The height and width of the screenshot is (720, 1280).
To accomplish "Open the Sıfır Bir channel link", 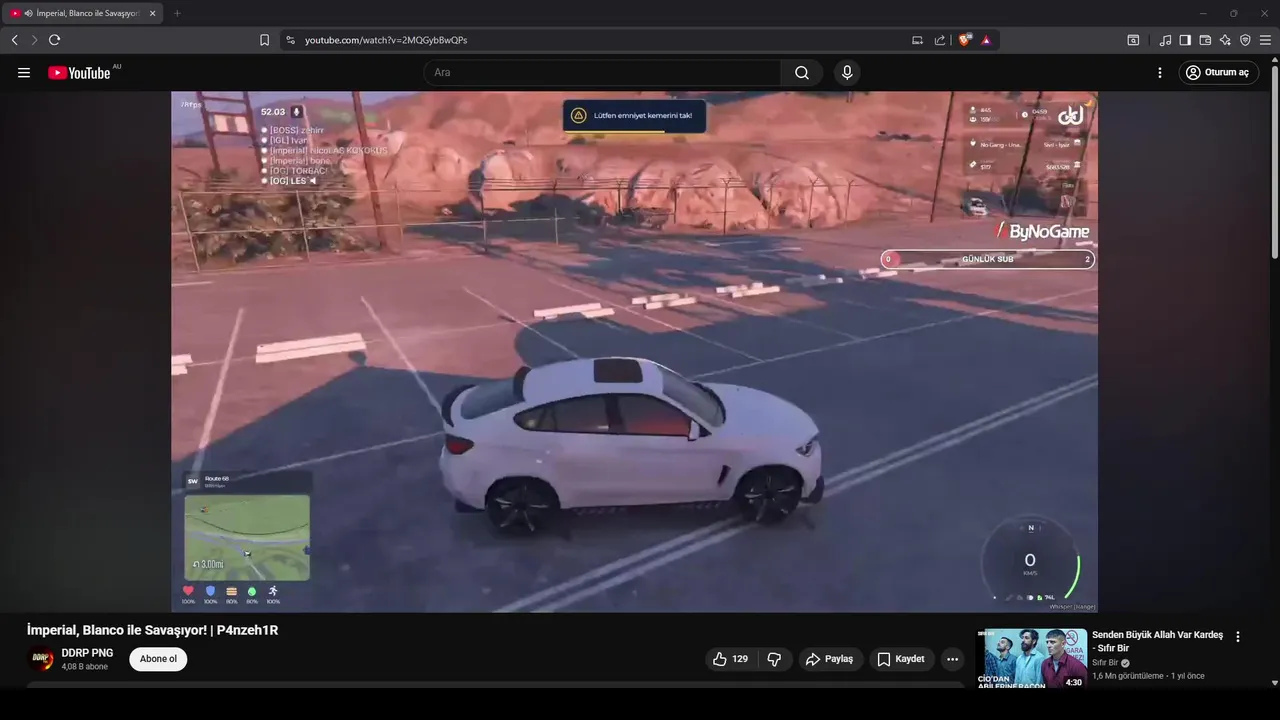I will [1104, 663].
